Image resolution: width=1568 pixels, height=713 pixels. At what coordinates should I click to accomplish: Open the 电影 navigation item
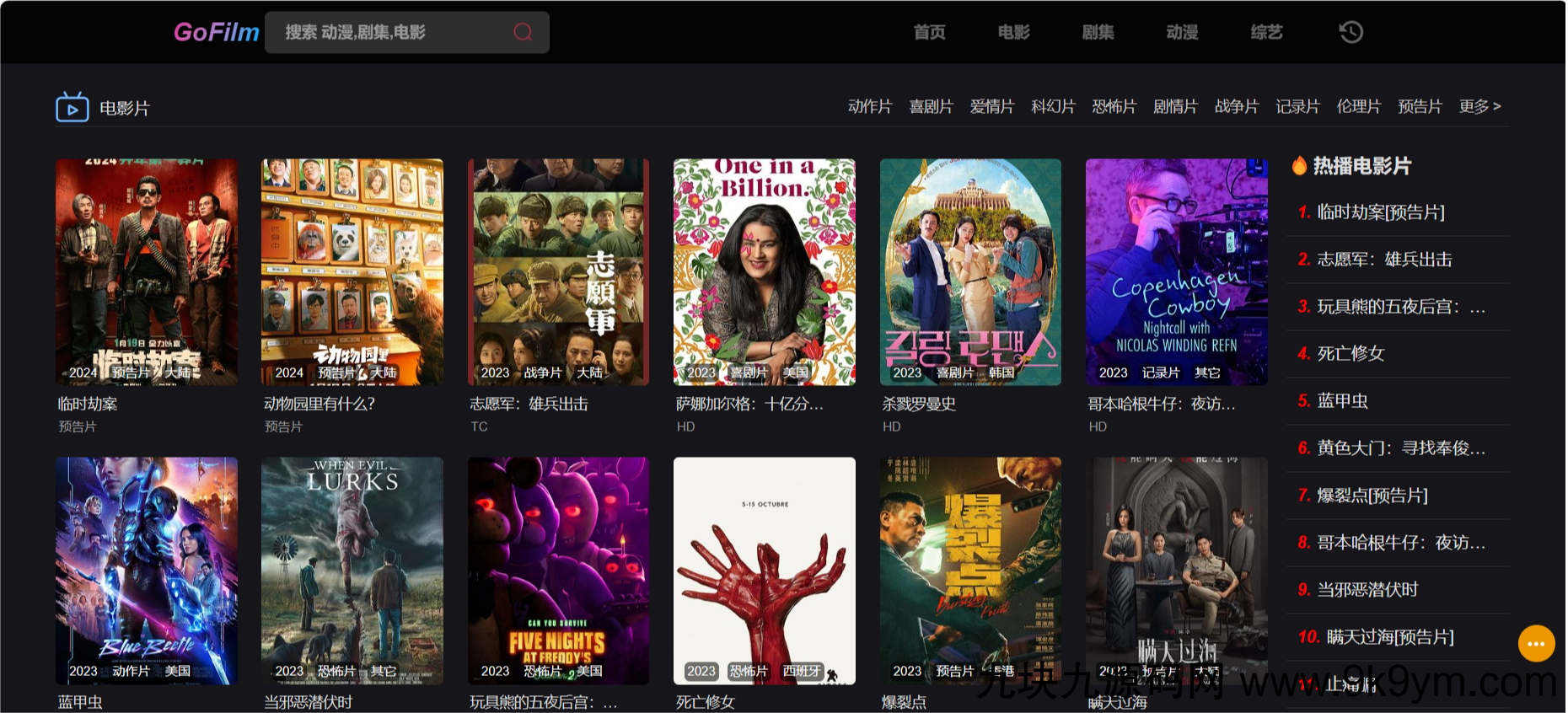[1014, 32]
